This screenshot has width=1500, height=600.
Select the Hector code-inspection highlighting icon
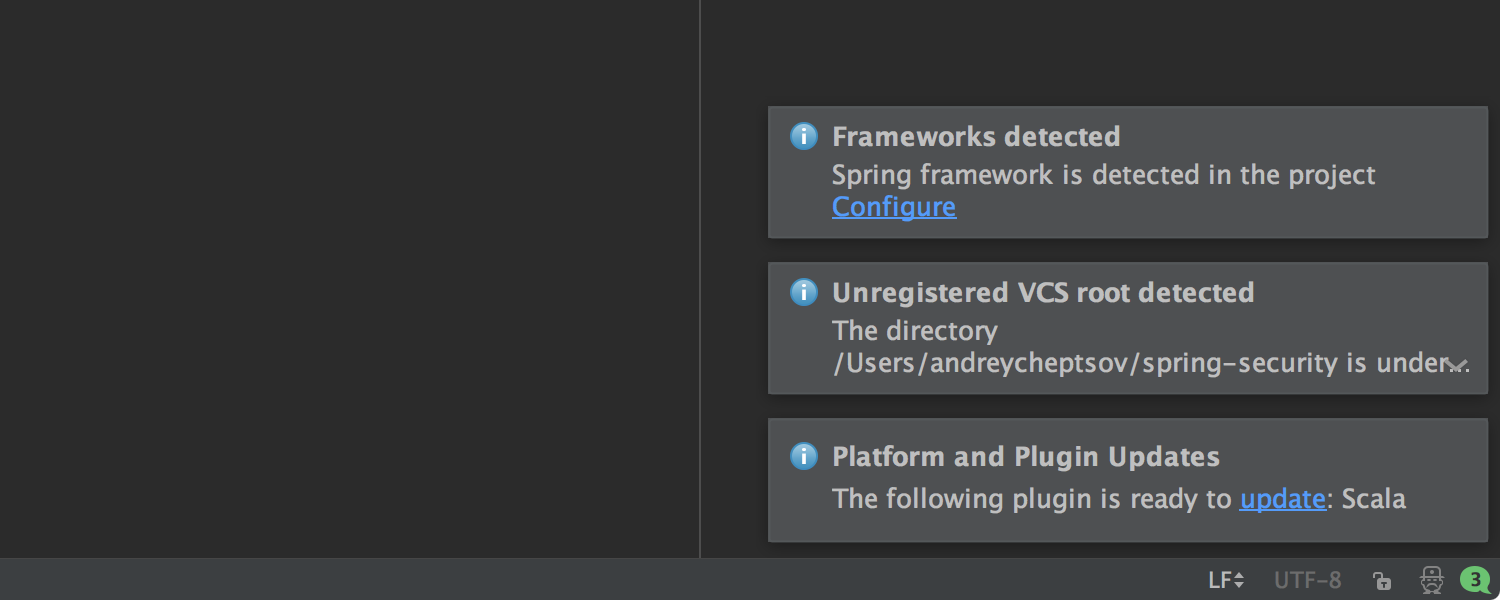(x=1430, y=580)
